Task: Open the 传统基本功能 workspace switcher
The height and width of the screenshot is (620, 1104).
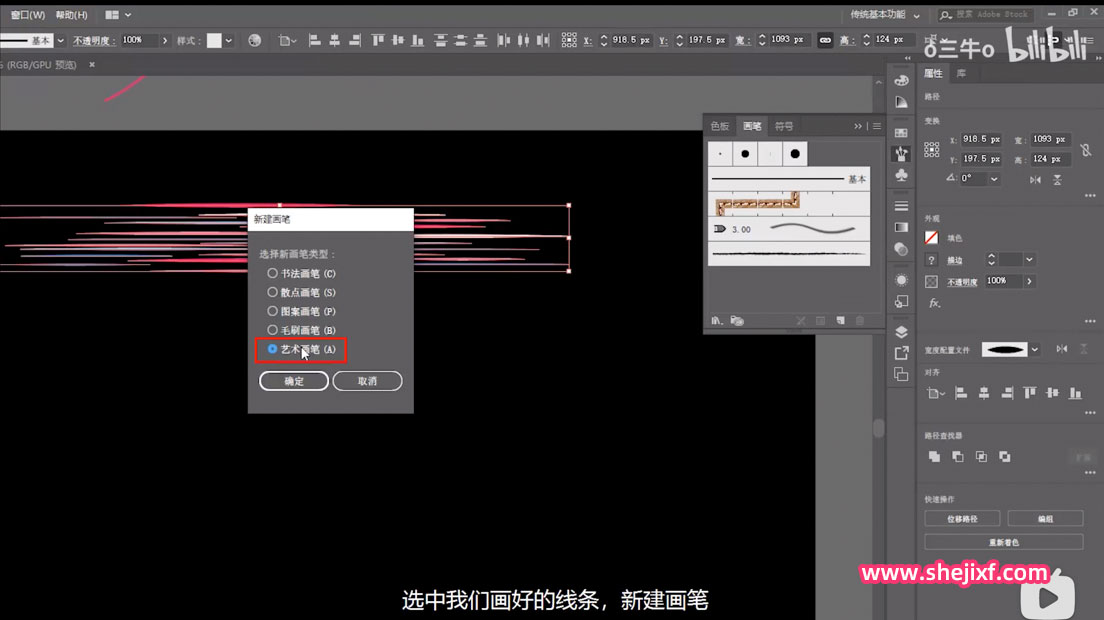Action: pyautogui.click(x=880, y=15)
